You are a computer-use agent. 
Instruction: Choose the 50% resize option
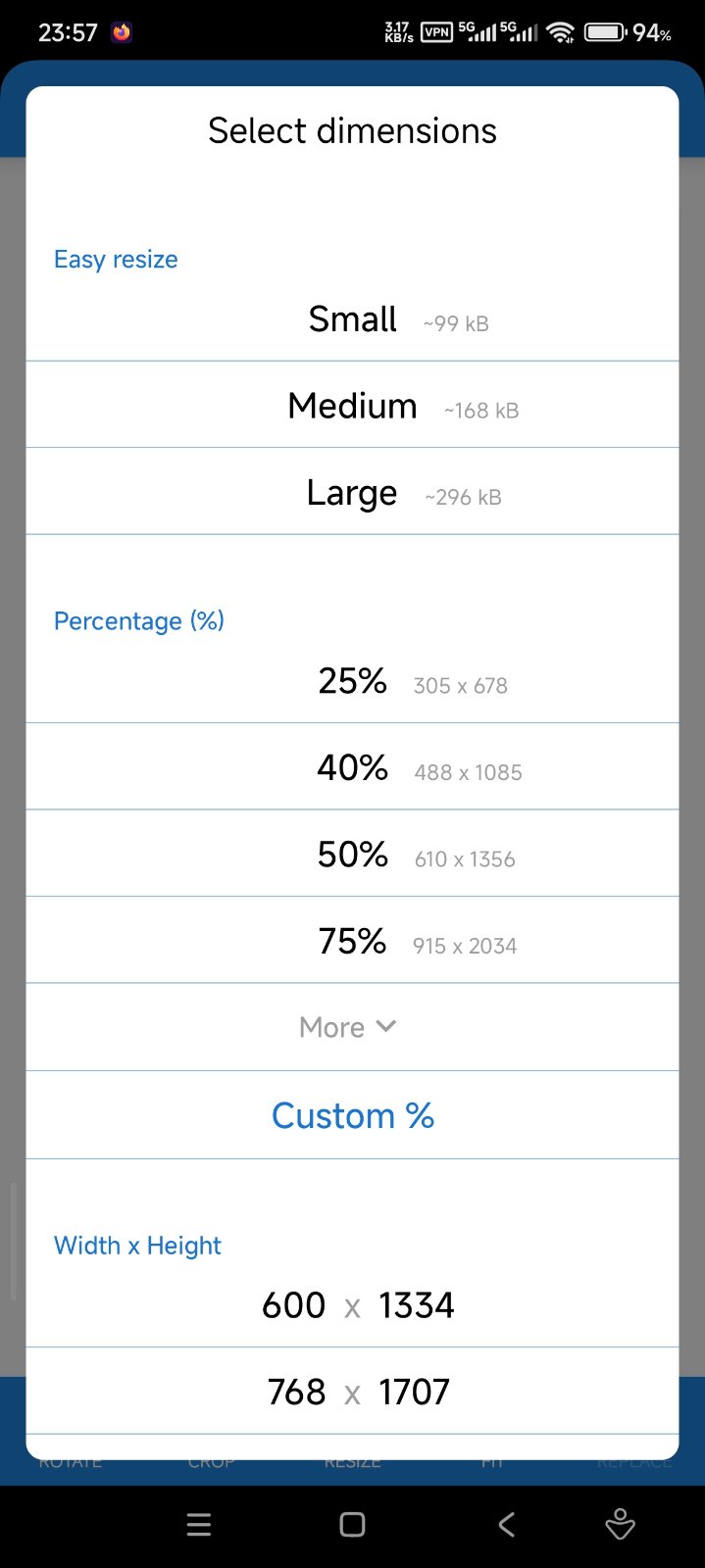point(353,855)
